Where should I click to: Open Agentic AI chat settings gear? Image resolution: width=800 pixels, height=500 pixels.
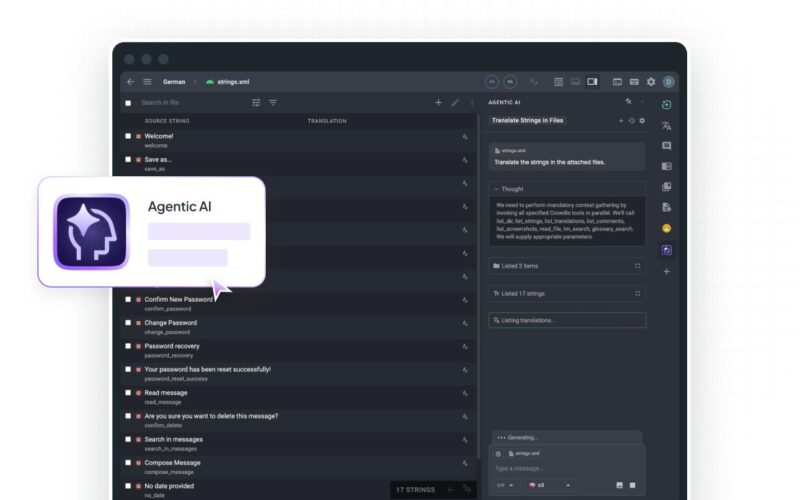coord(642,121)
